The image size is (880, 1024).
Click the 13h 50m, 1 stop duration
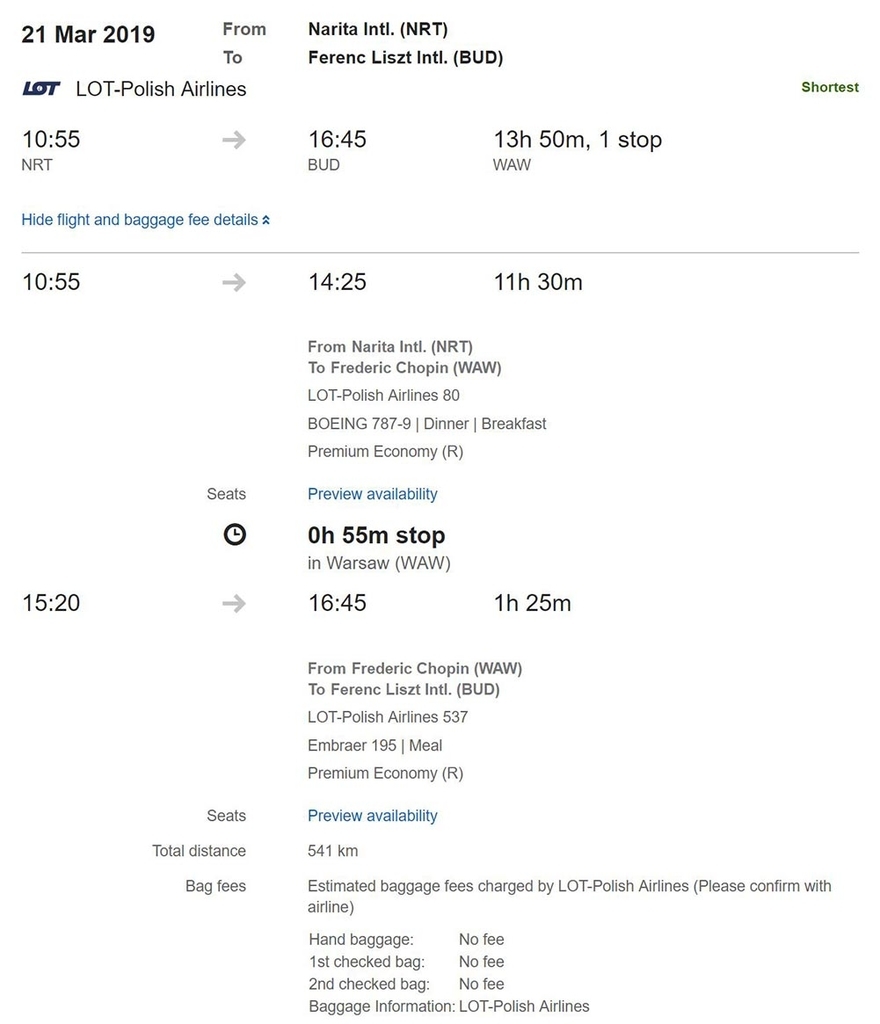[578, 140]
